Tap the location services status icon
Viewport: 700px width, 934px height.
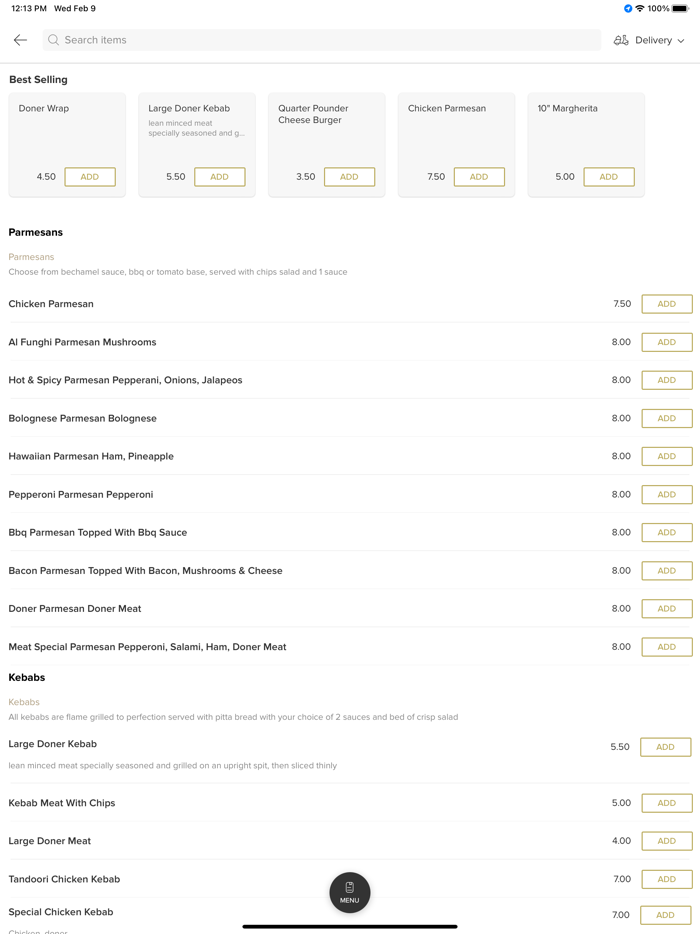pyautogui.click(x=628, y=9)
